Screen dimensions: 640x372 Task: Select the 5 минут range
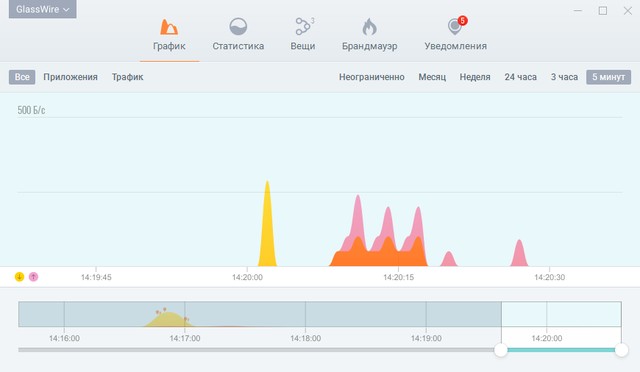(609, 77)
